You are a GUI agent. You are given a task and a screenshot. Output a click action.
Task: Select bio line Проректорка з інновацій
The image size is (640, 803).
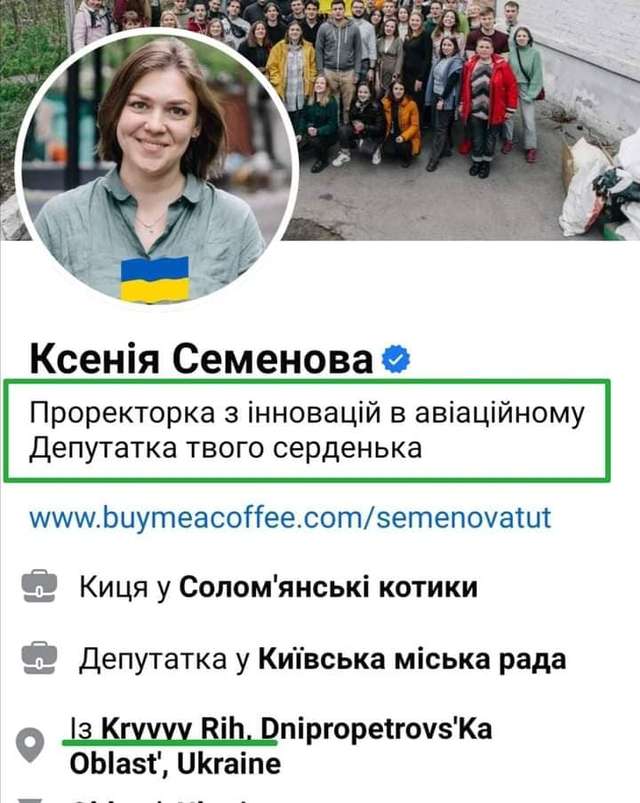click(307, 413)
